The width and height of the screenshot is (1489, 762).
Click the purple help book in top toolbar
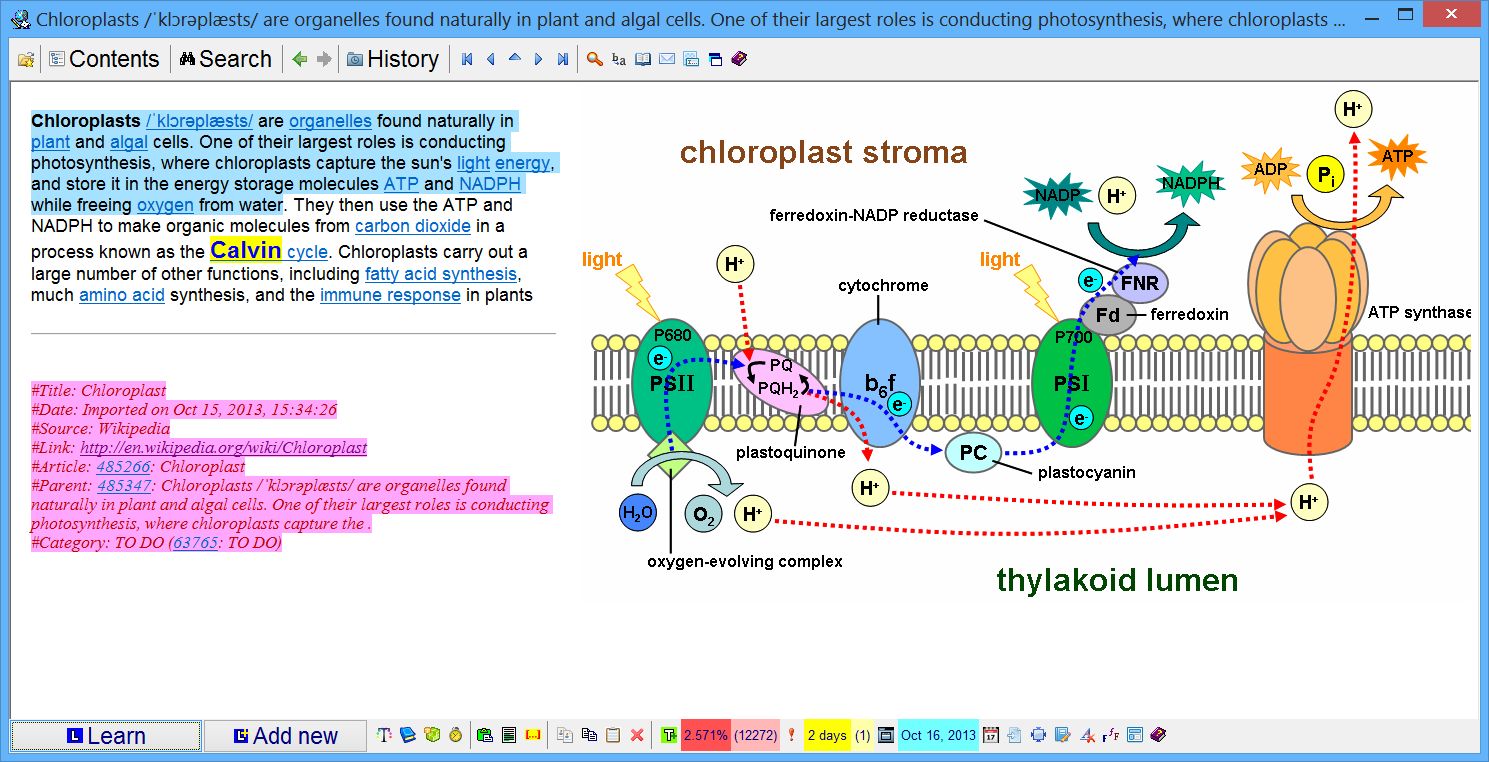739,59
